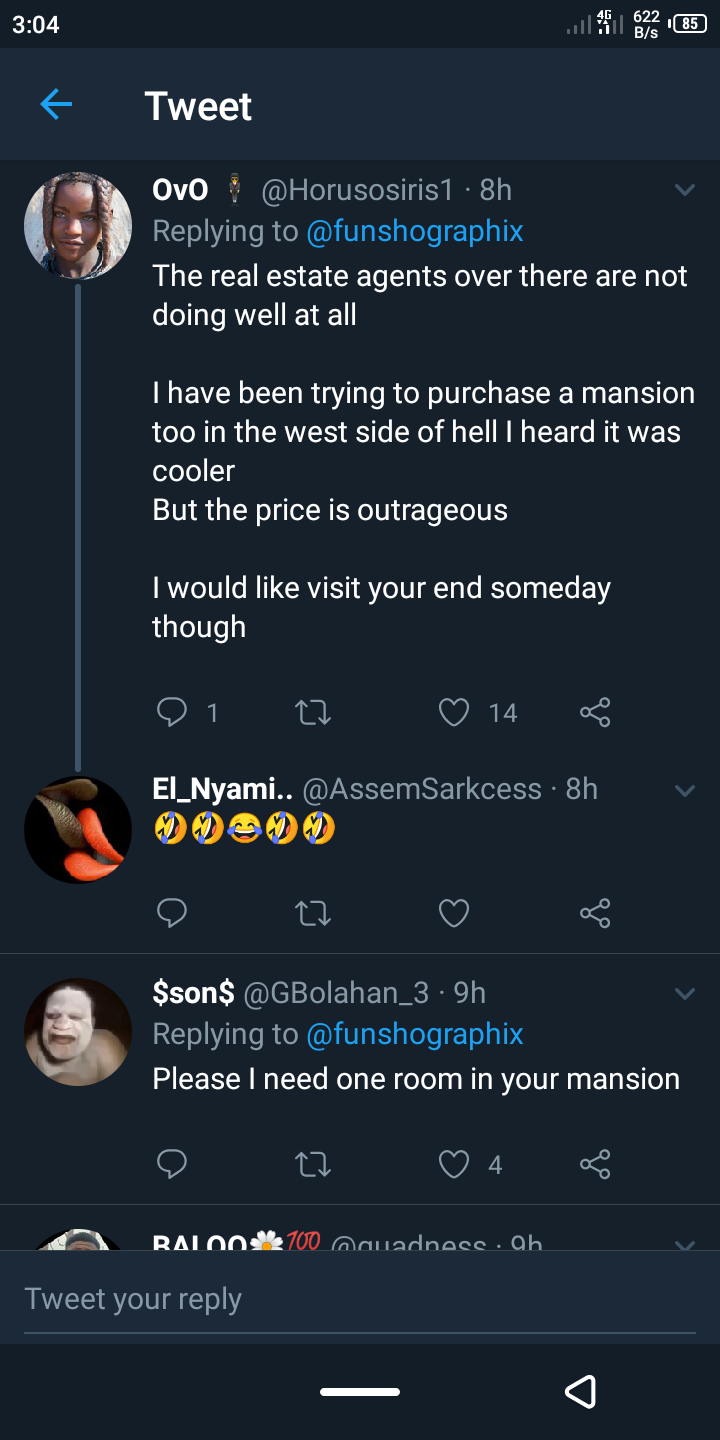Share El_Nyami's emoji tweet
Image resolution: width=720 pixels, height=1440 pixels.
595,913
